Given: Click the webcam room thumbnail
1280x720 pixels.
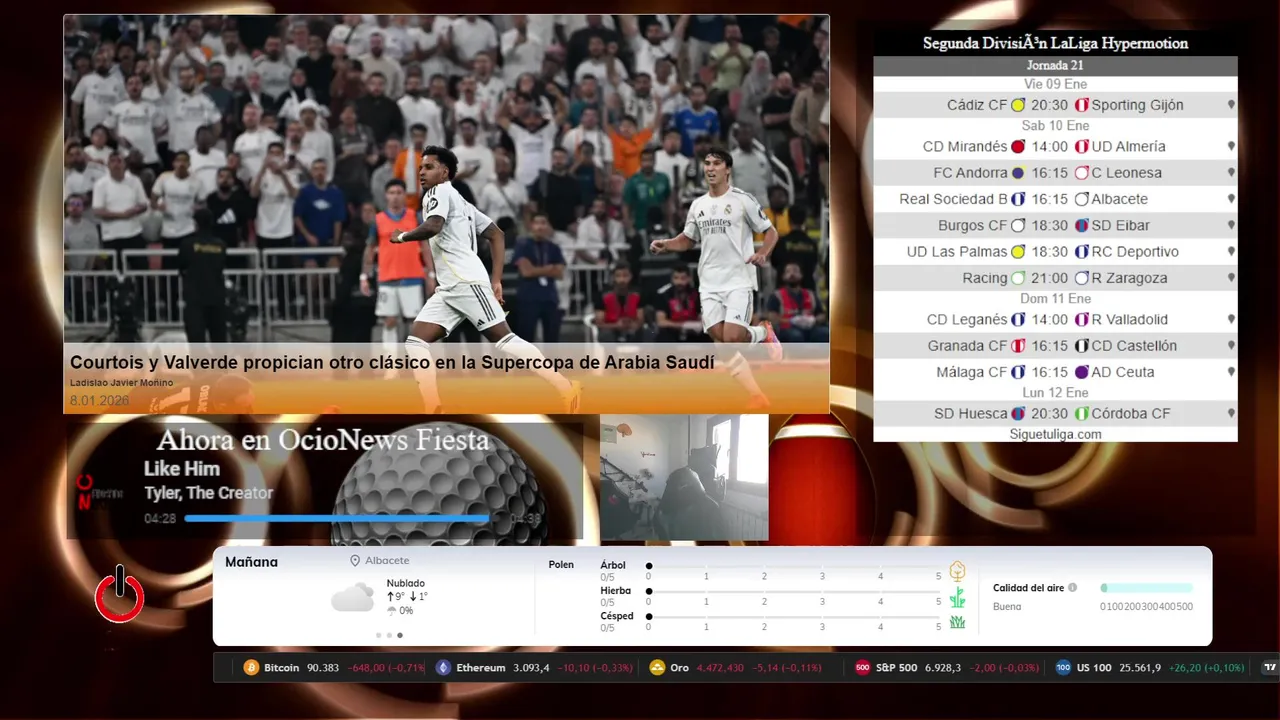Looking at the screenshot, I should (684, 477).
